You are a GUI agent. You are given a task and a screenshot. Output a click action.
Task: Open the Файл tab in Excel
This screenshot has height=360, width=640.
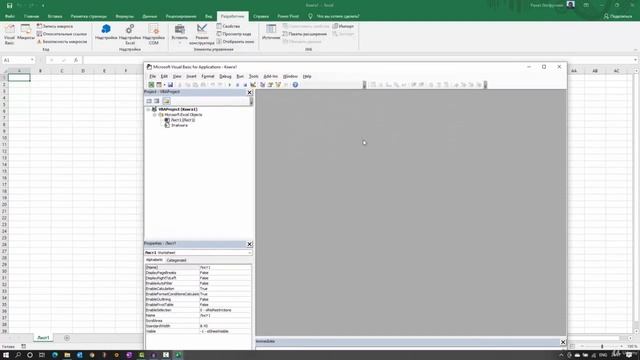pyautogui.click(x=10, y=16)
